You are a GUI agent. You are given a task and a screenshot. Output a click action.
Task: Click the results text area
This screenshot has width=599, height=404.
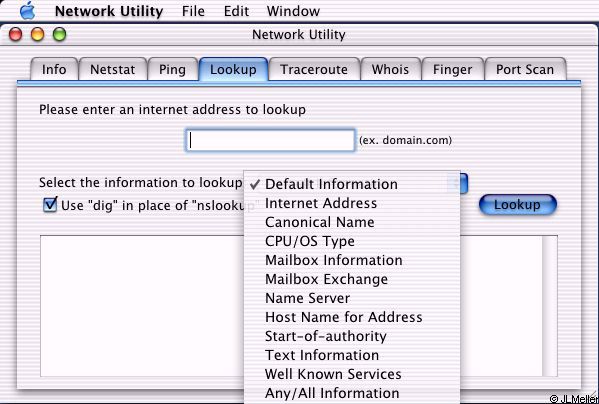141,306
